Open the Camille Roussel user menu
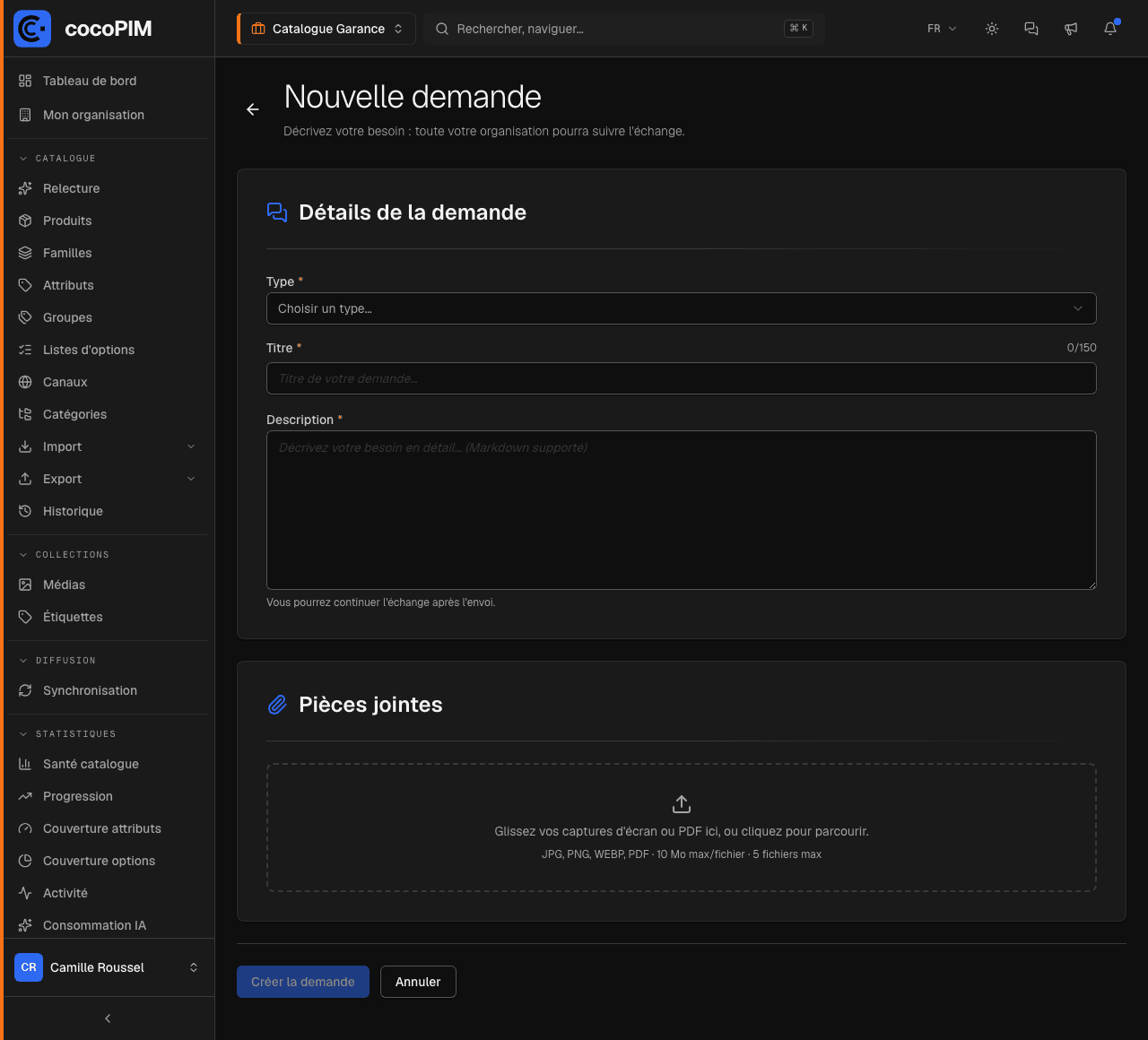This screenshot has width=1148, height=1040. coord(108,967)
